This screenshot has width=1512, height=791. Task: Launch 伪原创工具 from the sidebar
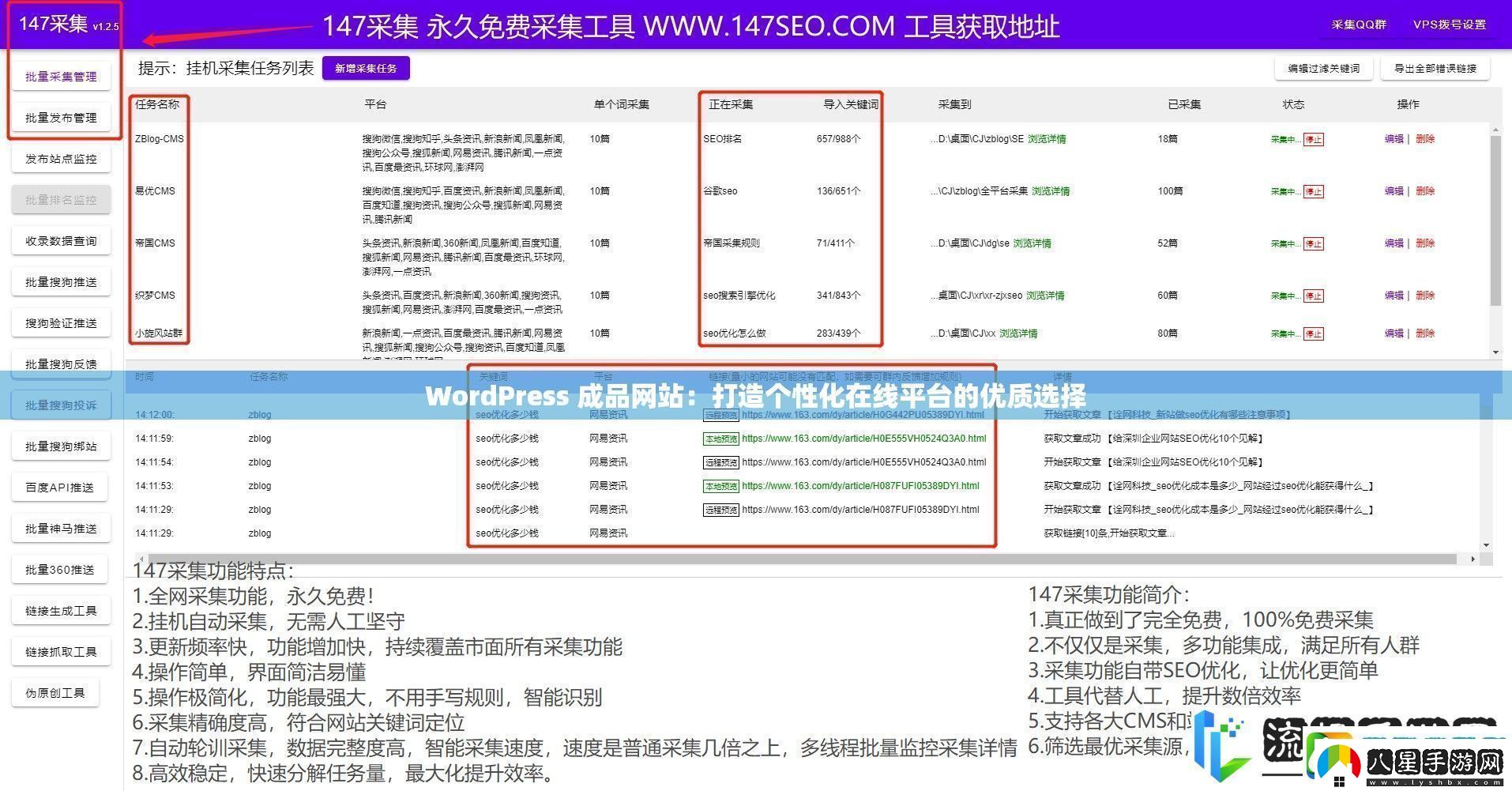click(x=55, y=693)
